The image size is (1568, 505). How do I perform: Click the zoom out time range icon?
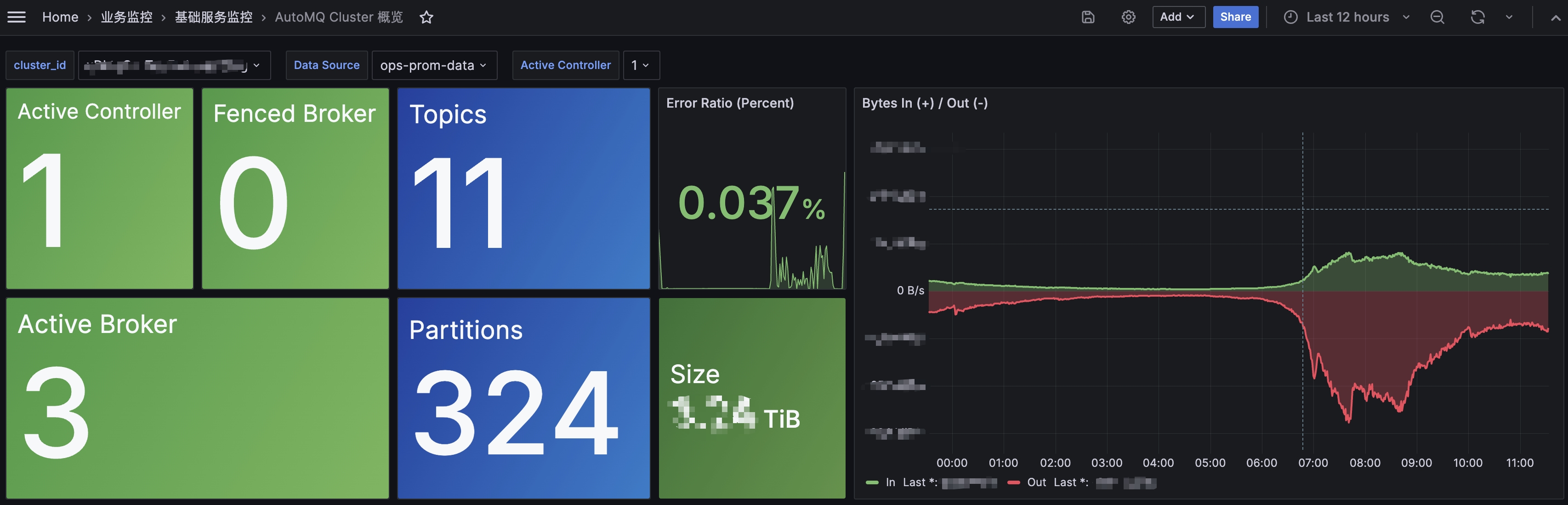1437,17
